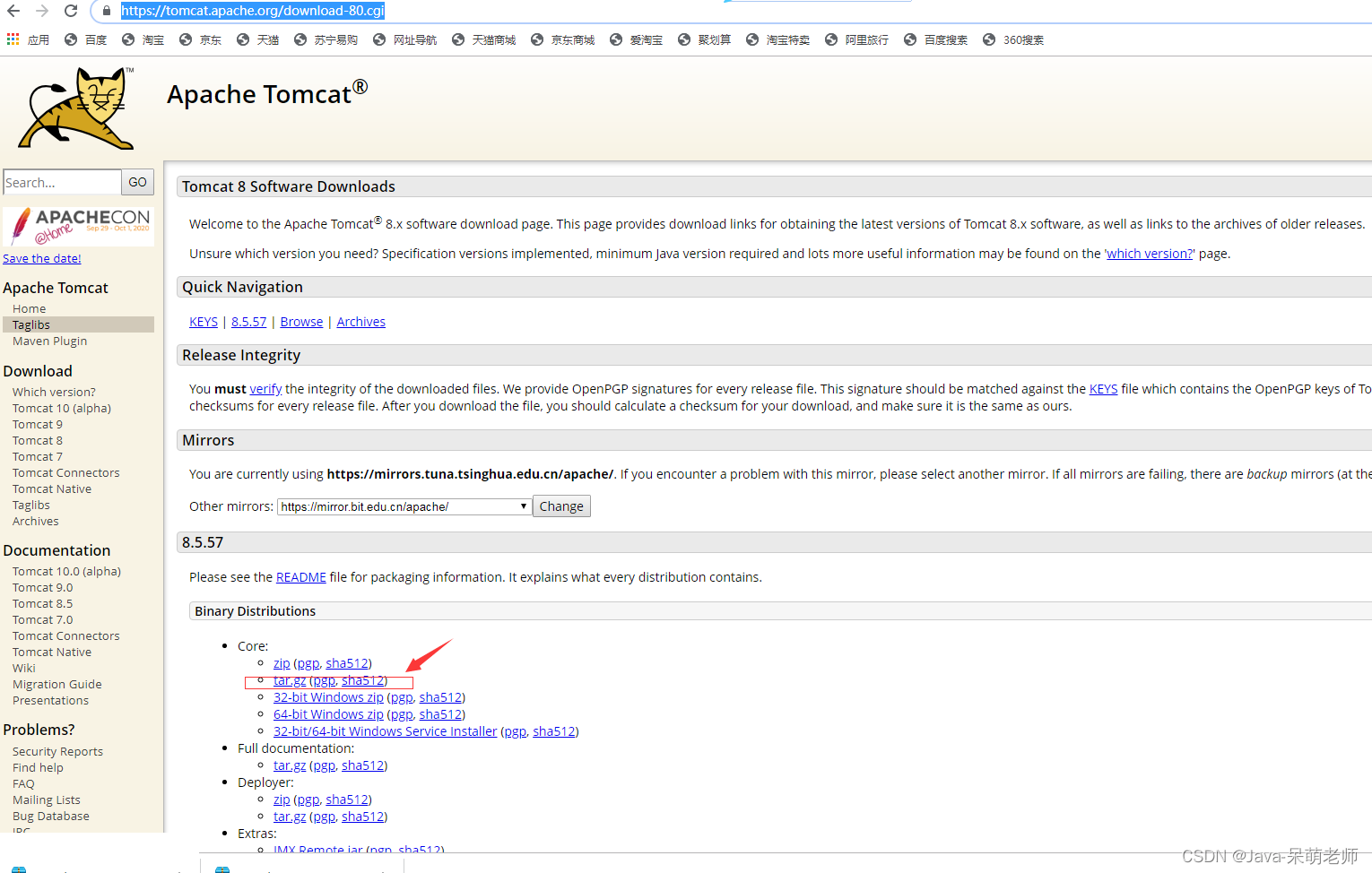Open the 阿里旅行 bookmark
The image size is (1372, 873).
[857, 39]
